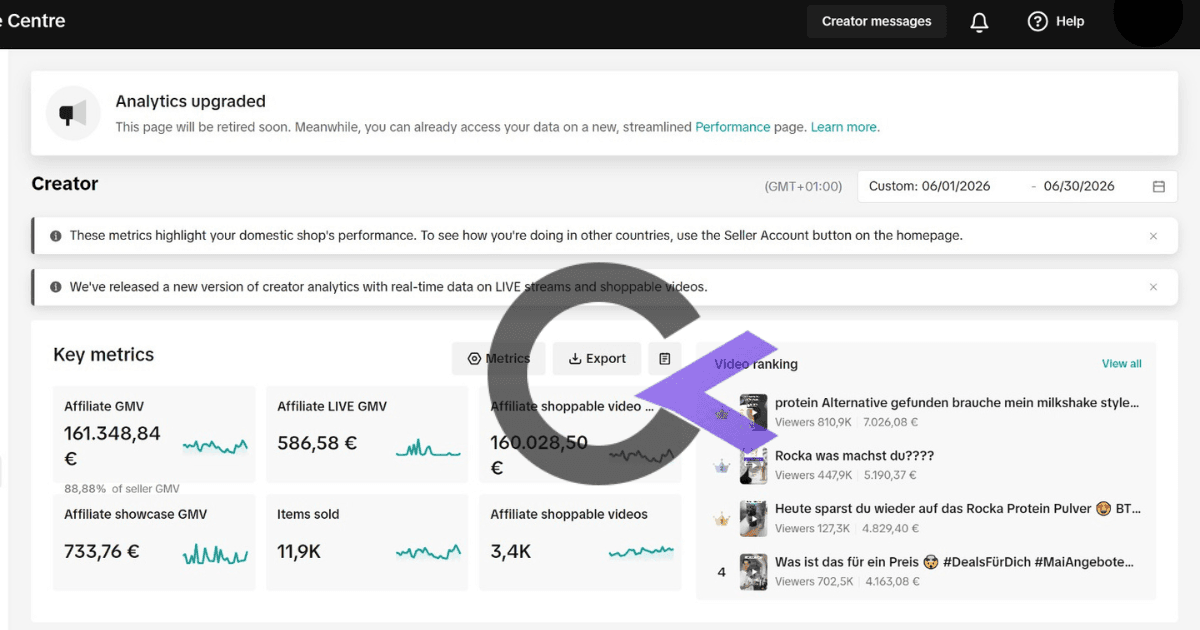The width and height of the screenshot is (1200, 630).
Task: Click 'Viewers 810,9K' stat text
Action: tap(813, 422)
